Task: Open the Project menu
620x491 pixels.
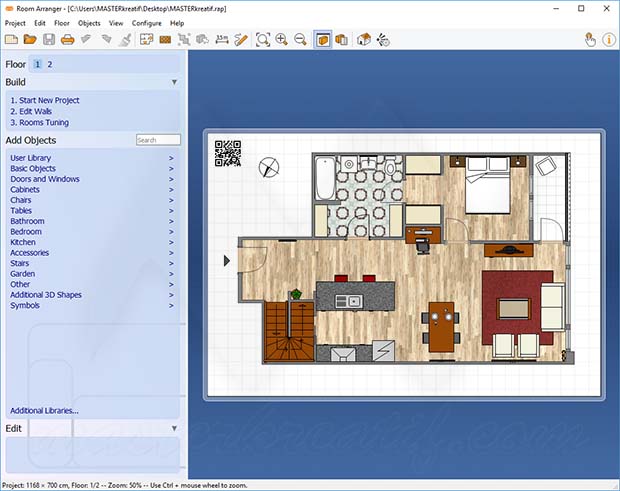Action: click(x=15, y=23)
